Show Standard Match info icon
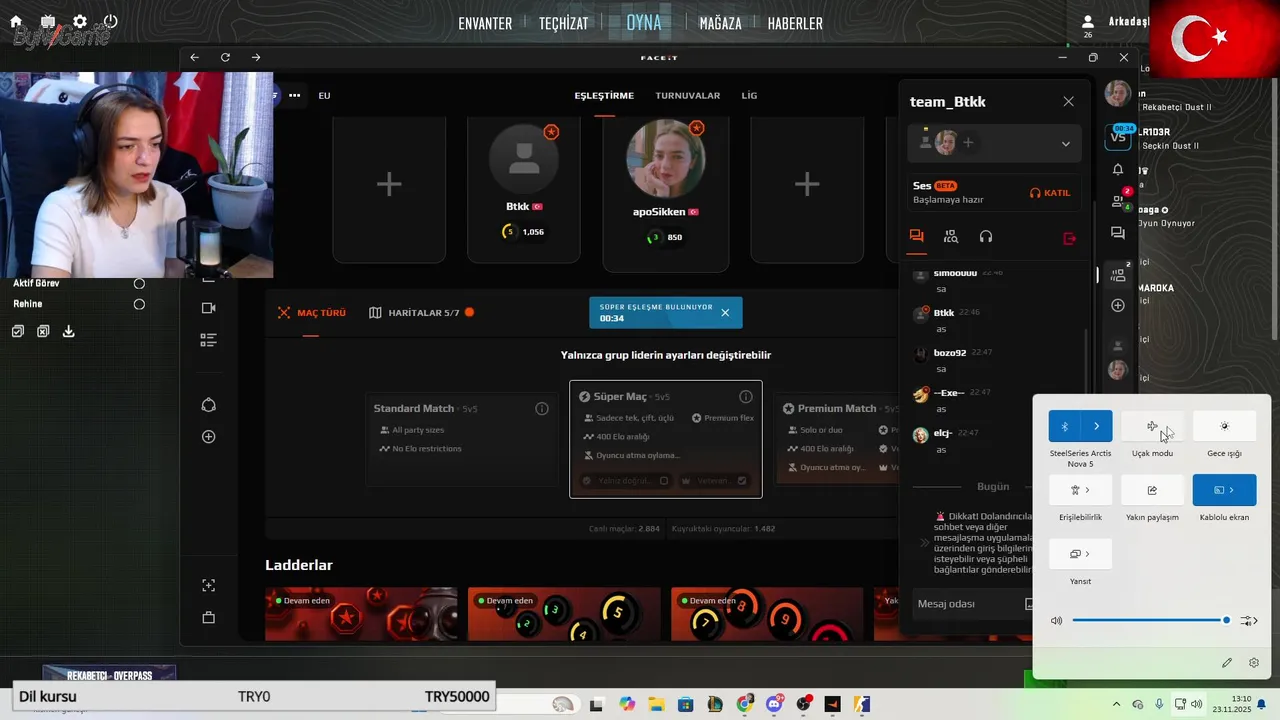The image size is (1280, 720). (542, 408)
